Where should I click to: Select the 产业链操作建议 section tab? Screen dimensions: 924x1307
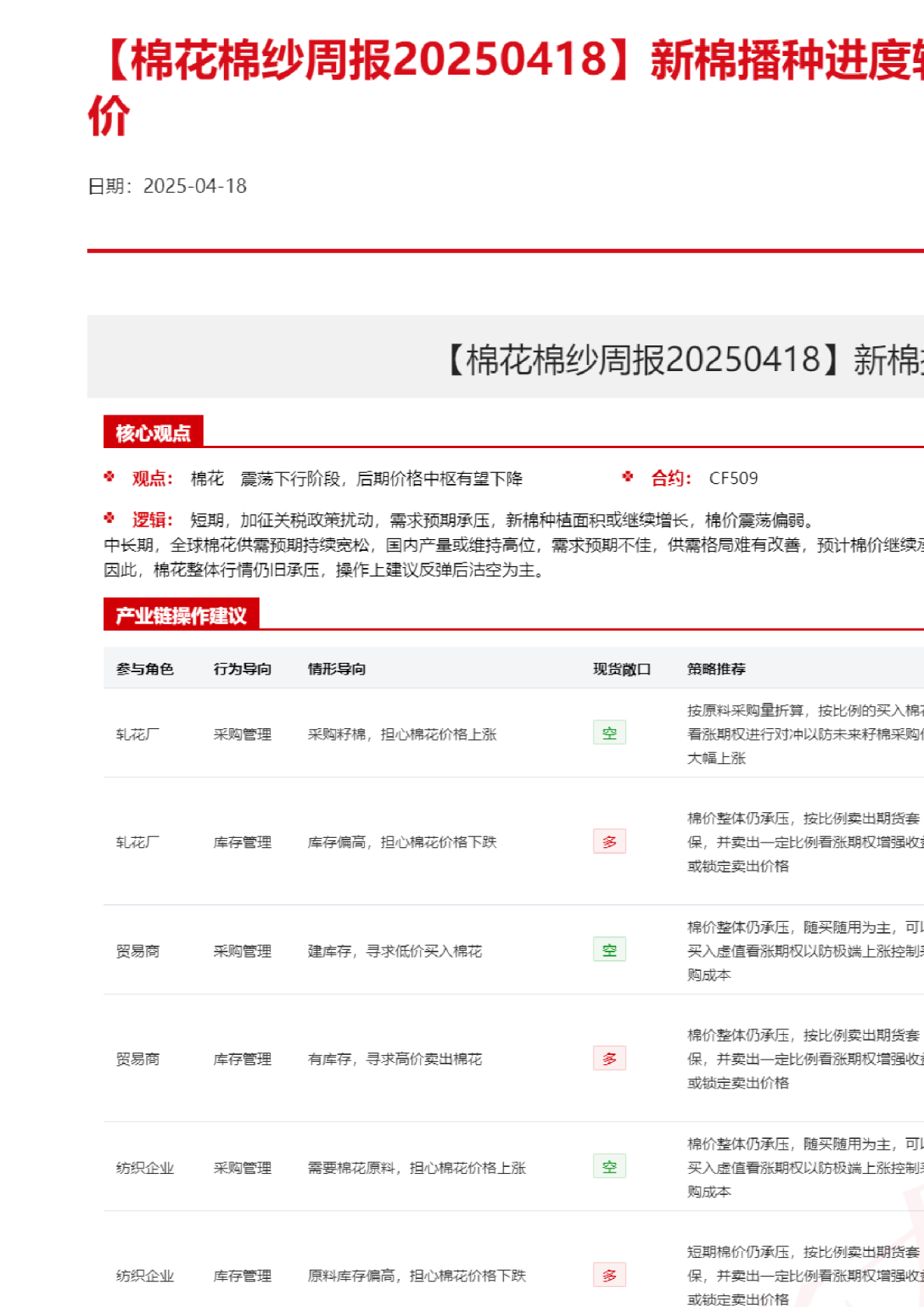click(x=181, y=615)
